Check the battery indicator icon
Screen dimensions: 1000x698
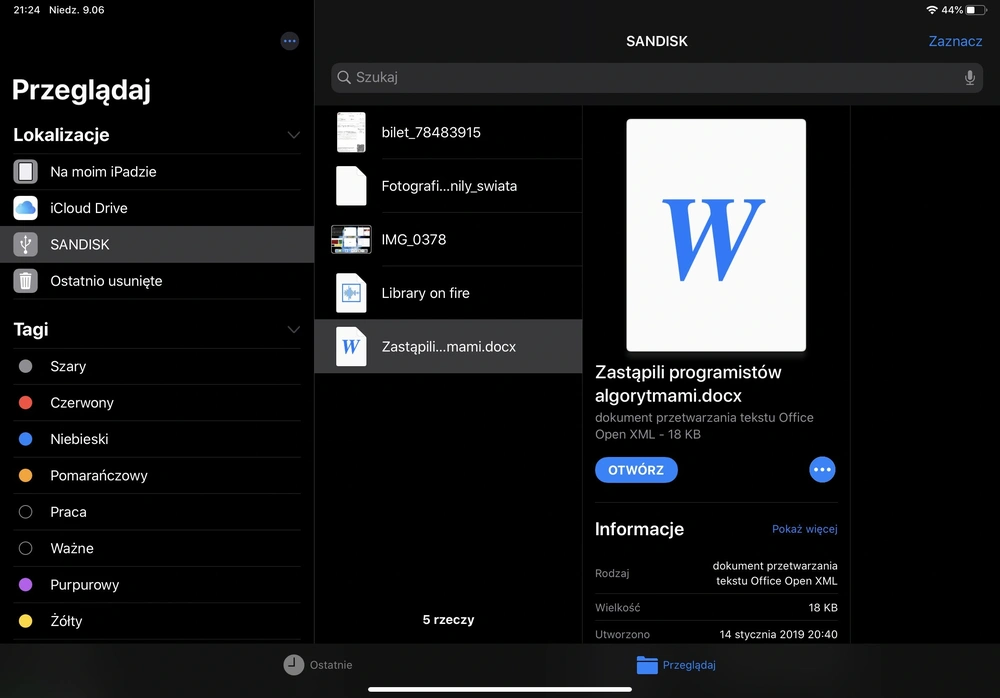[976, 10]
